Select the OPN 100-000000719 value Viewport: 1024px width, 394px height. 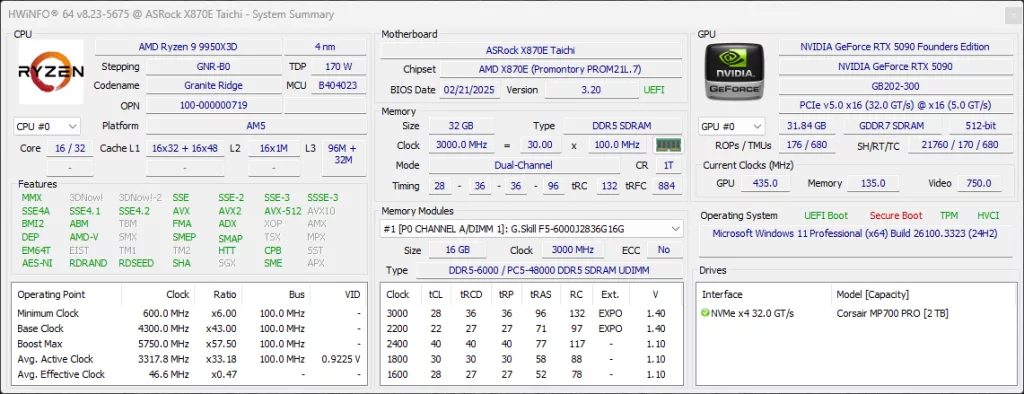(x=214, y=105)
